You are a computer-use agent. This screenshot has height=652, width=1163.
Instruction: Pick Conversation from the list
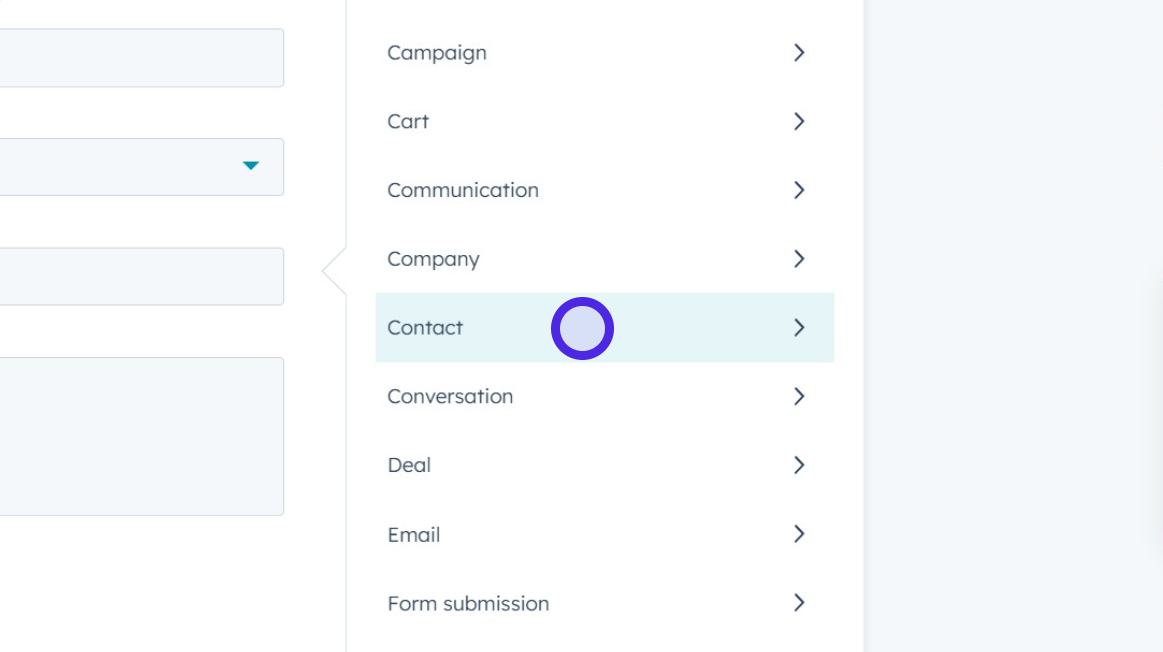pos(450,397)
